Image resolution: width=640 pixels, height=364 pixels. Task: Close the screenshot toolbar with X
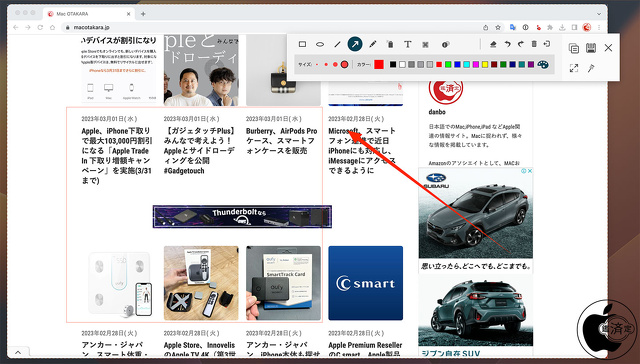[608, 48]
